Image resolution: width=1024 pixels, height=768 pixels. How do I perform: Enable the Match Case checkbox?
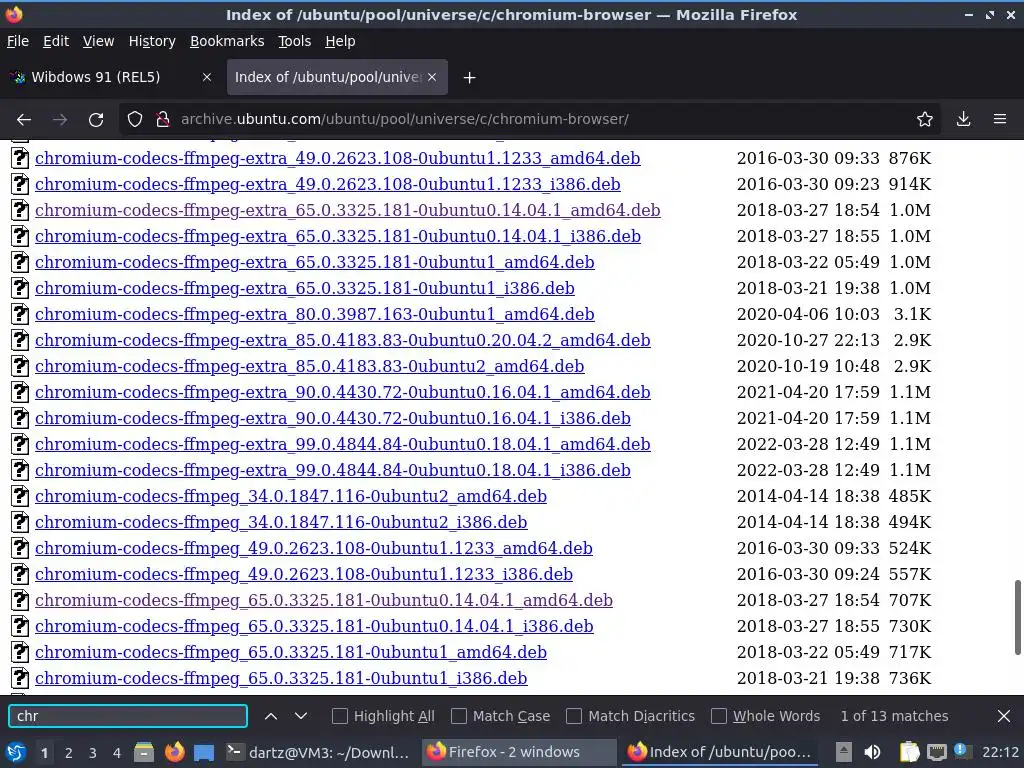459,716
